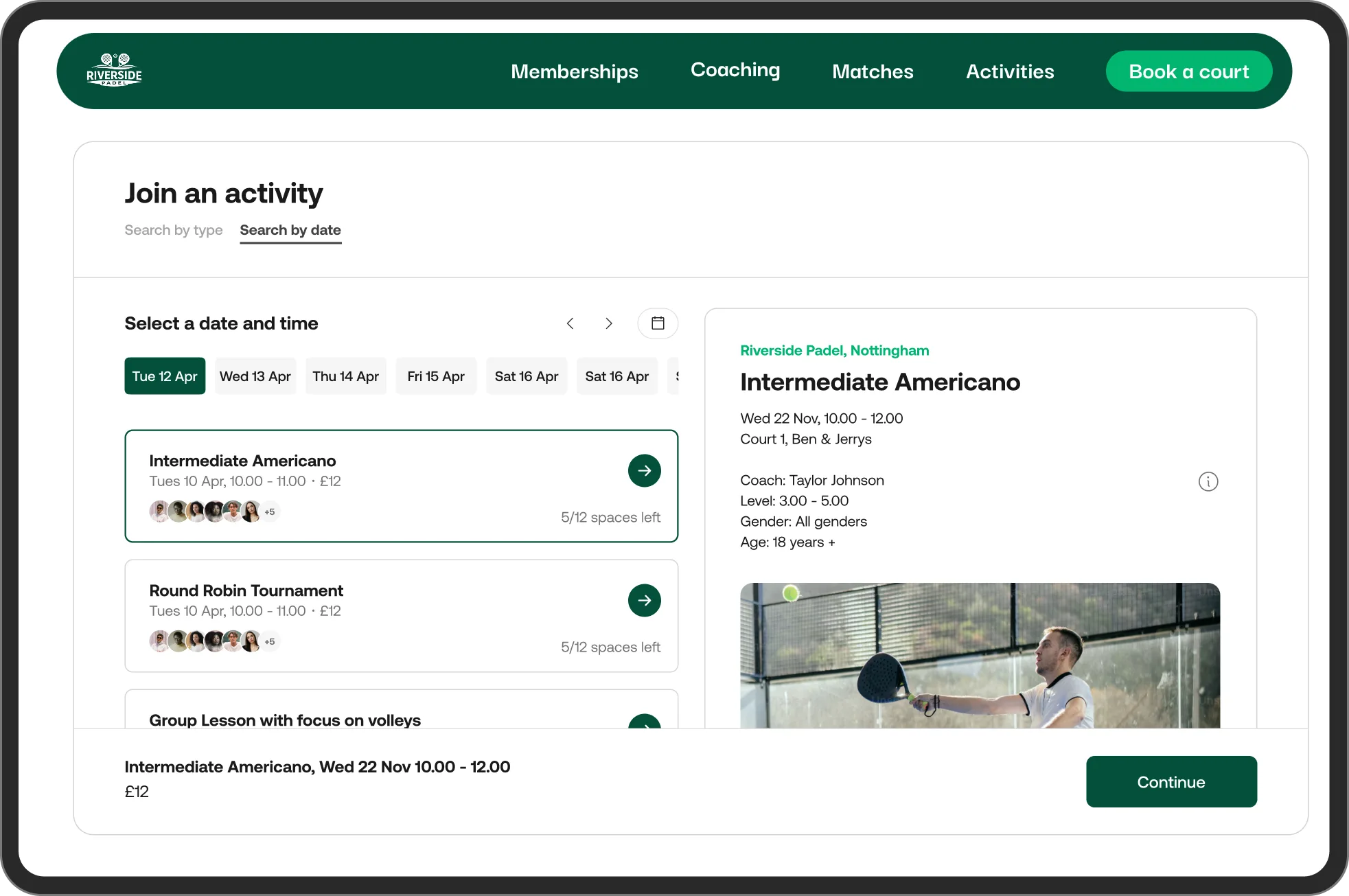The image size is (1349, 896).
Task: Select the Fri 15 Apr date chip
Action: [x=436, y=376]
